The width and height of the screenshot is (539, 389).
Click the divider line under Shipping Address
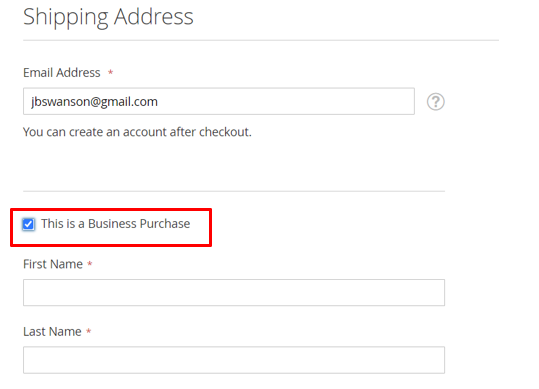261,41
